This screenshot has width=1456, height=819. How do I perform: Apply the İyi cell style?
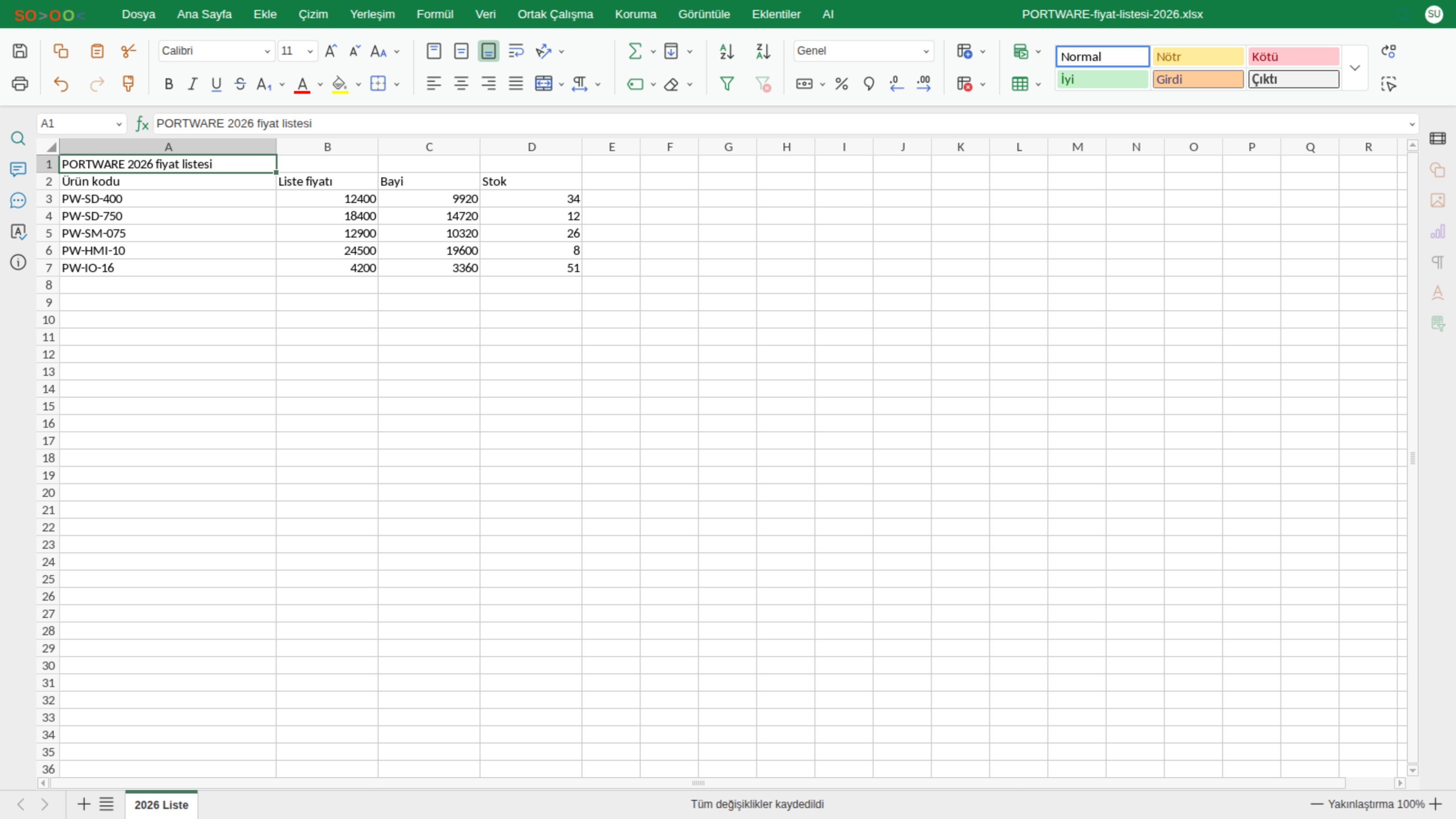[1102, 79]
